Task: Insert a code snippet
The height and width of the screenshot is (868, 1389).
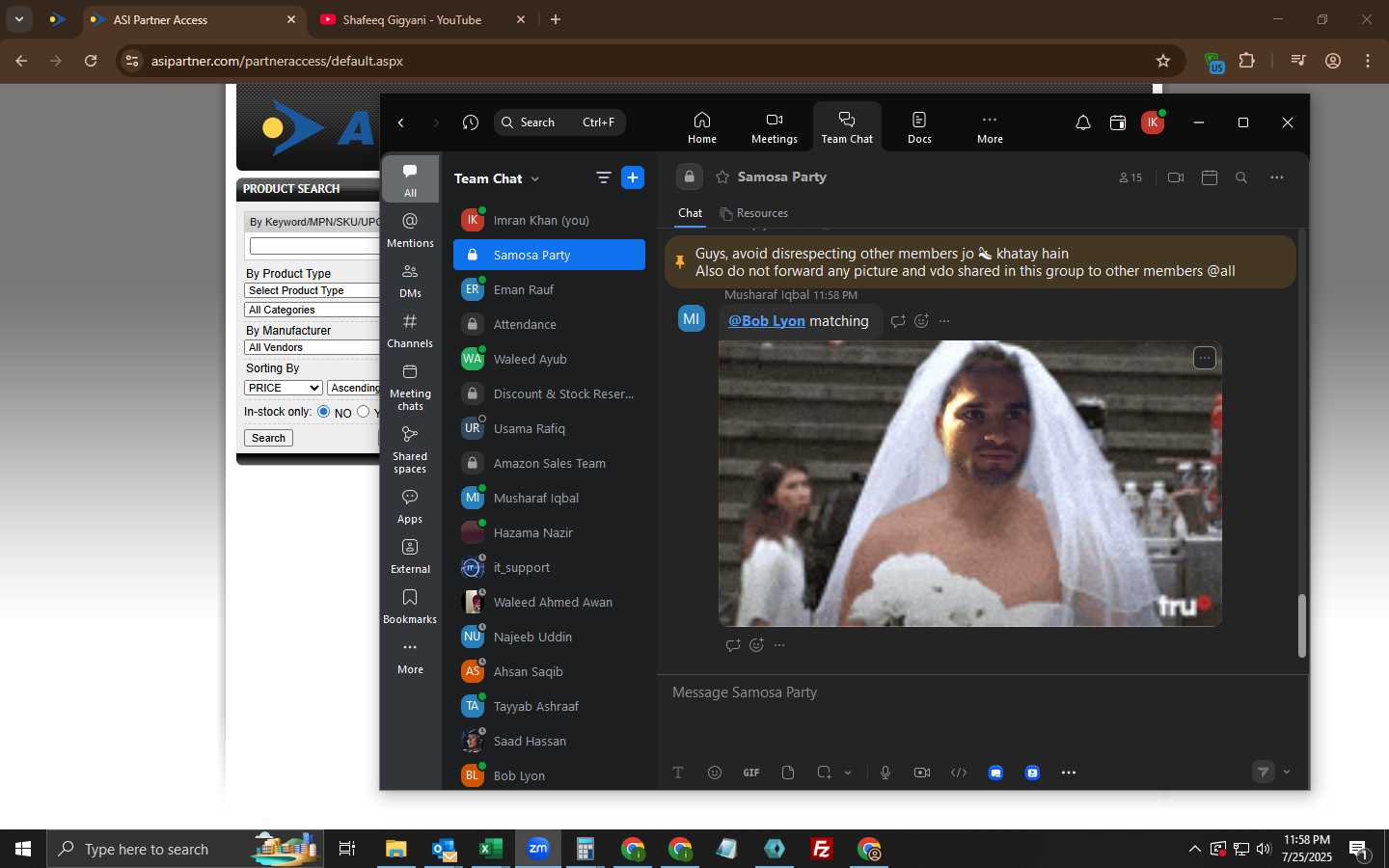Action: [959, 773]
